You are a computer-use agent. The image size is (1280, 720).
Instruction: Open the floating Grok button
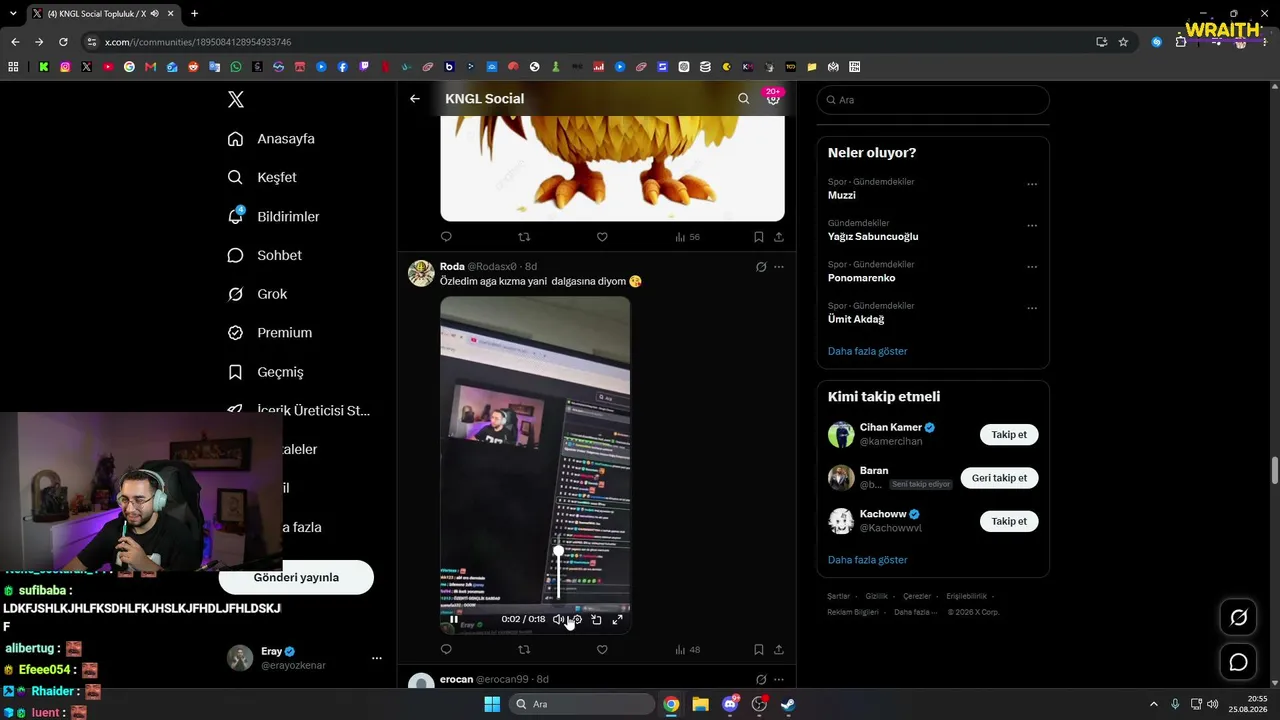click(1238, 617)
